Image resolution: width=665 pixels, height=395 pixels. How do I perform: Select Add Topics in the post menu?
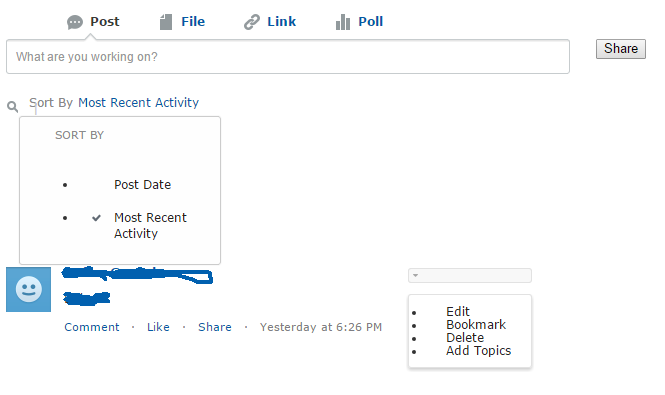(x=478, y=351)
